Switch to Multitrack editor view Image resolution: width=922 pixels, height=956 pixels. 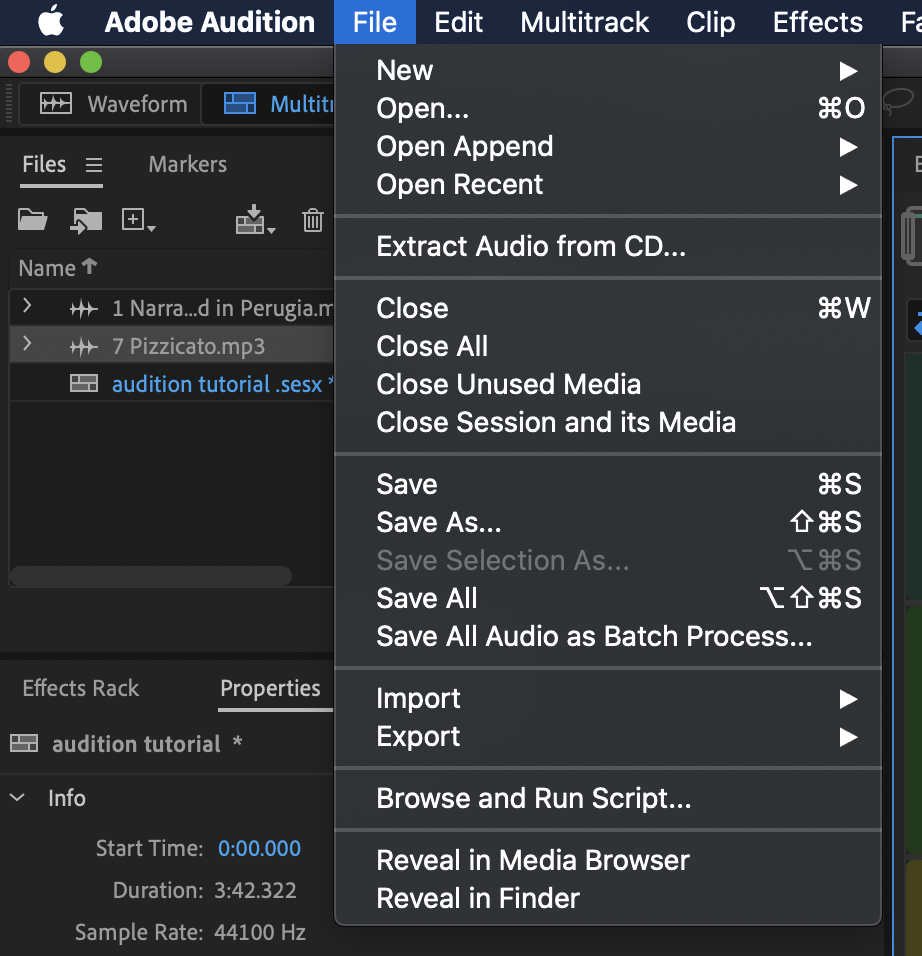[x=268, y=104]
